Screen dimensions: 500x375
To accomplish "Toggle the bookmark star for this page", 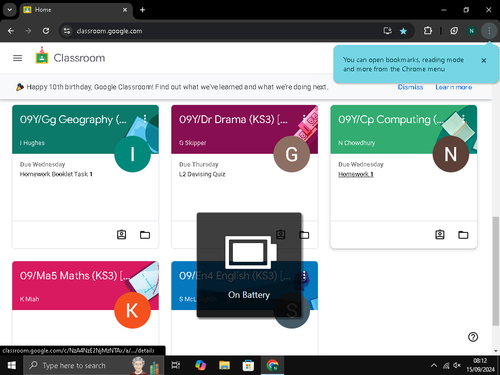I will (403, 31).
